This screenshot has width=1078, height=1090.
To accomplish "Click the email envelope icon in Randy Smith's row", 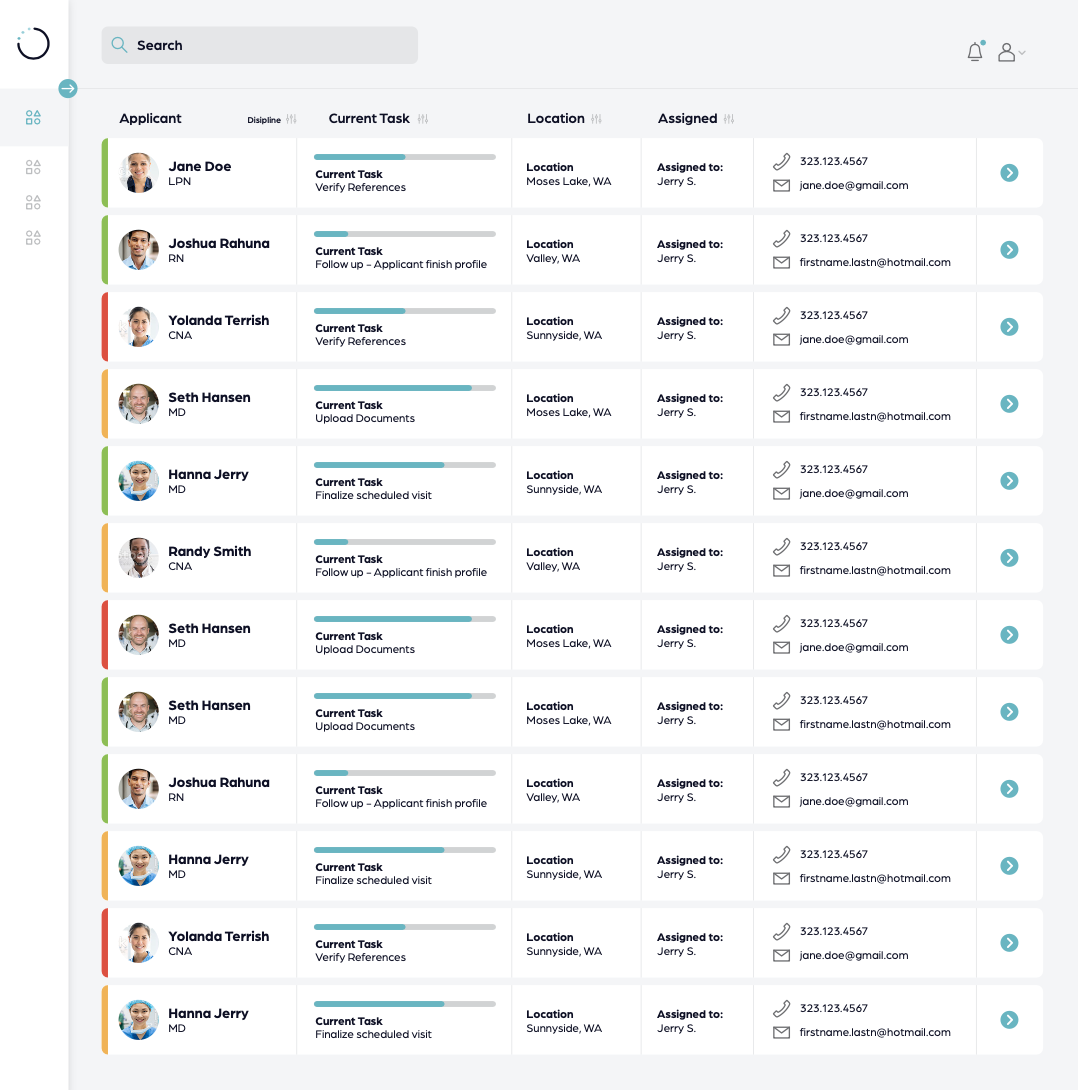I will 782,570.
